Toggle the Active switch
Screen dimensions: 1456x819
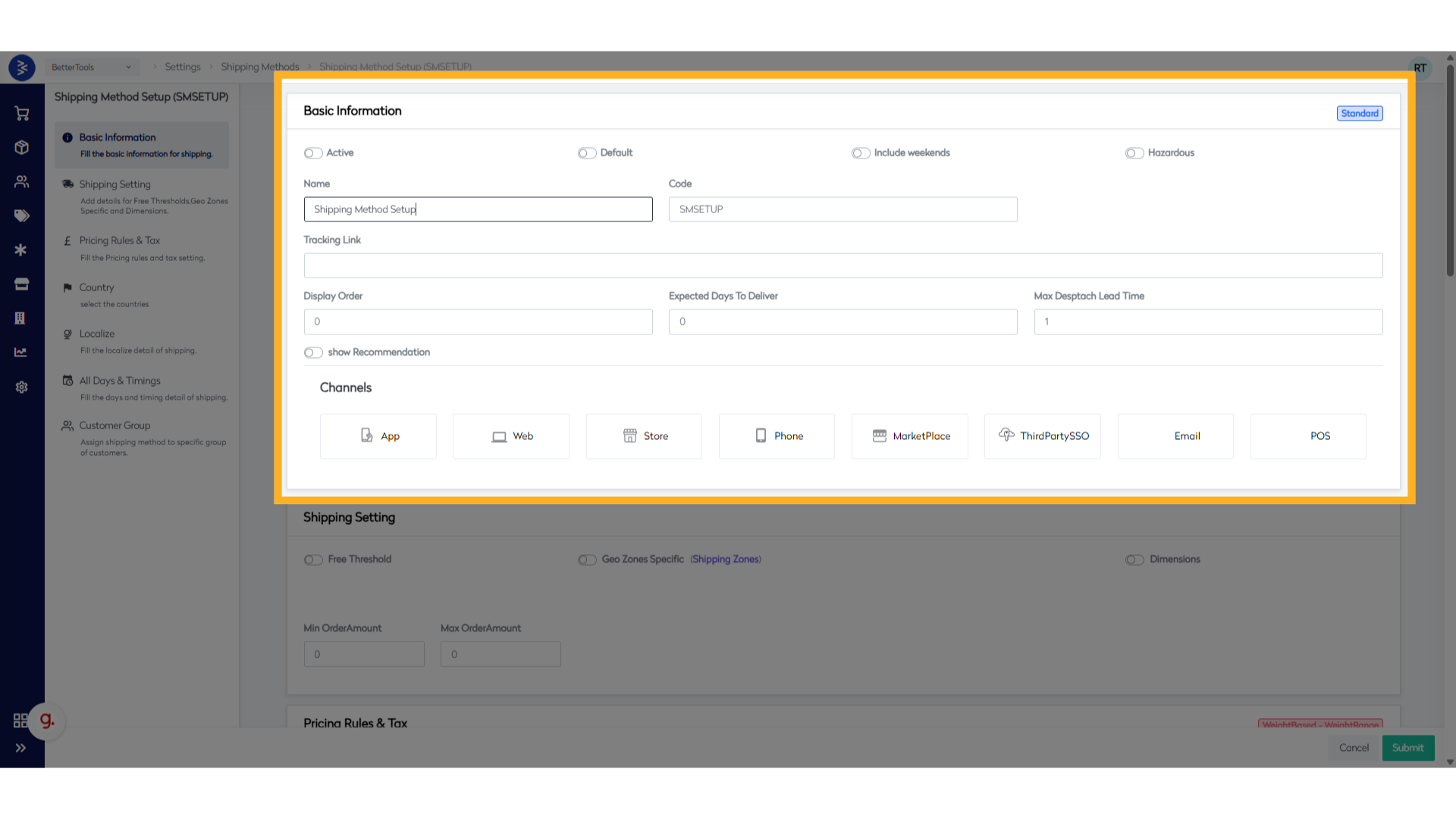pos(313,153)
